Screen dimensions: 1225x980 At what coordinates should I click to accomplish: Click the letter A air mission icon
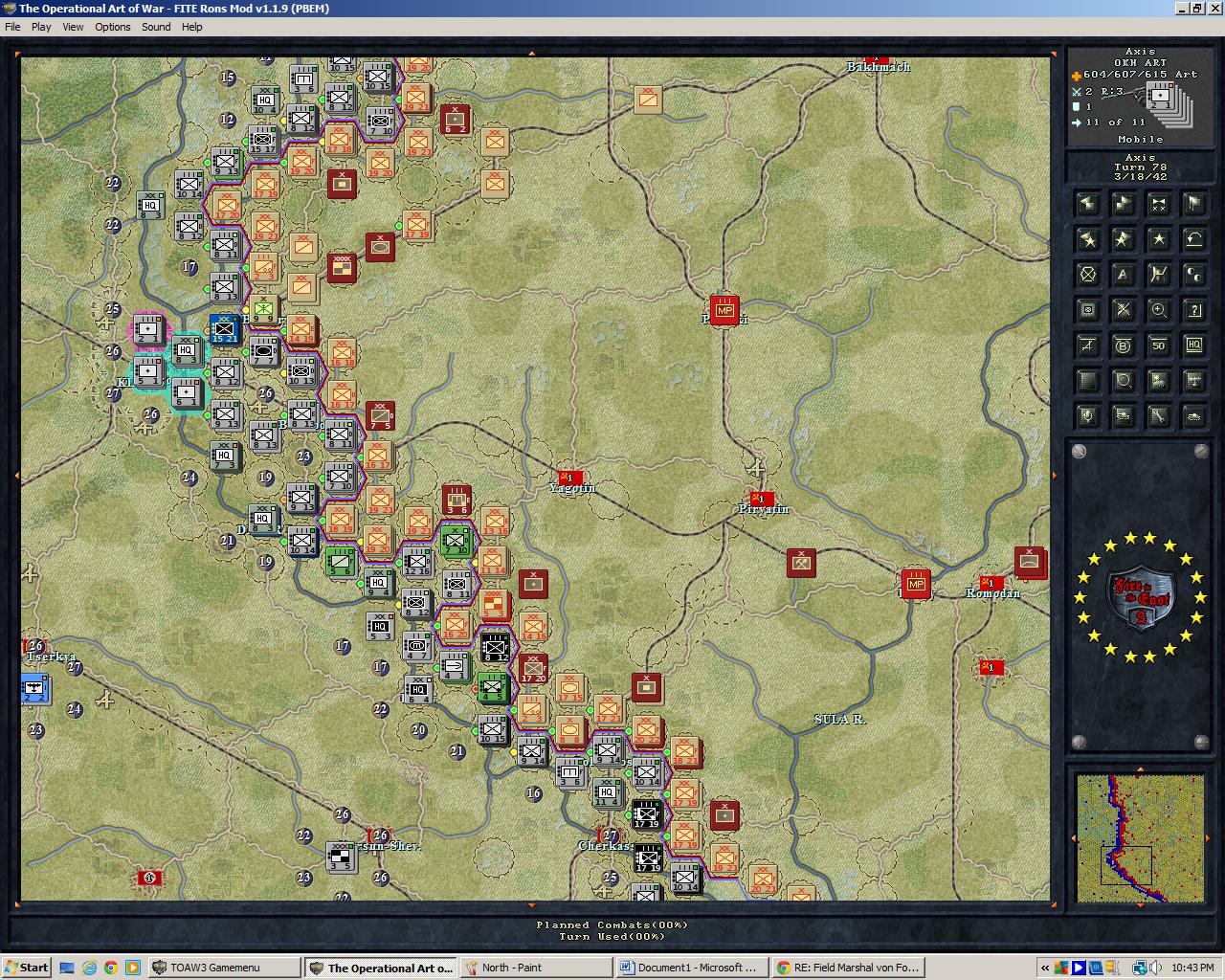[1122, 275]
